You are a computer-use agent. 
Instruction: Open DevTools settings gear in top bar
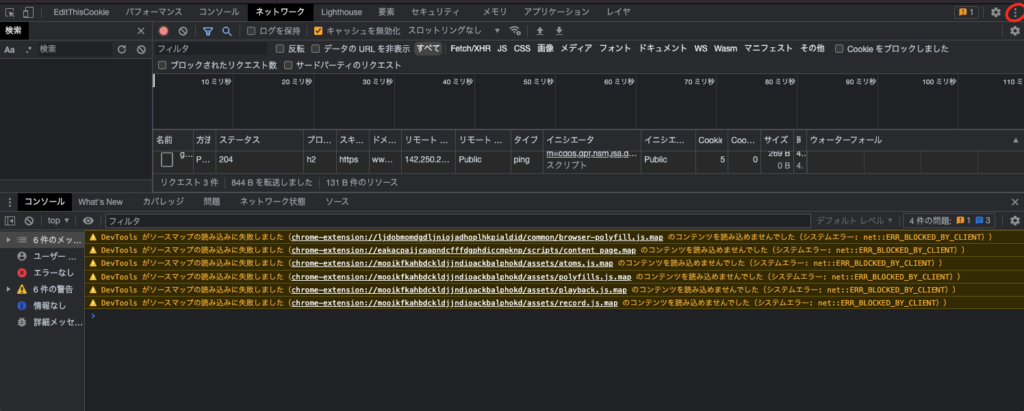pyautogui.click(x=995, y=12)
